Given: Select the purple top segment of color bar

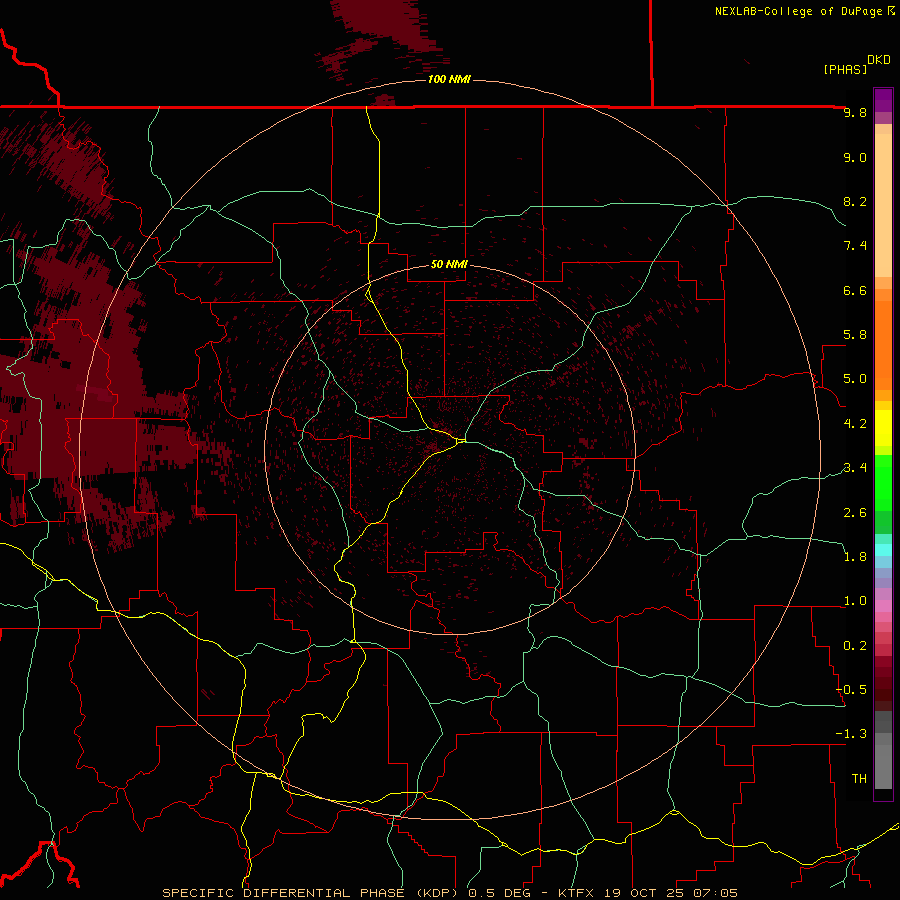Looking at the screenshot, I should click(883, 100).
